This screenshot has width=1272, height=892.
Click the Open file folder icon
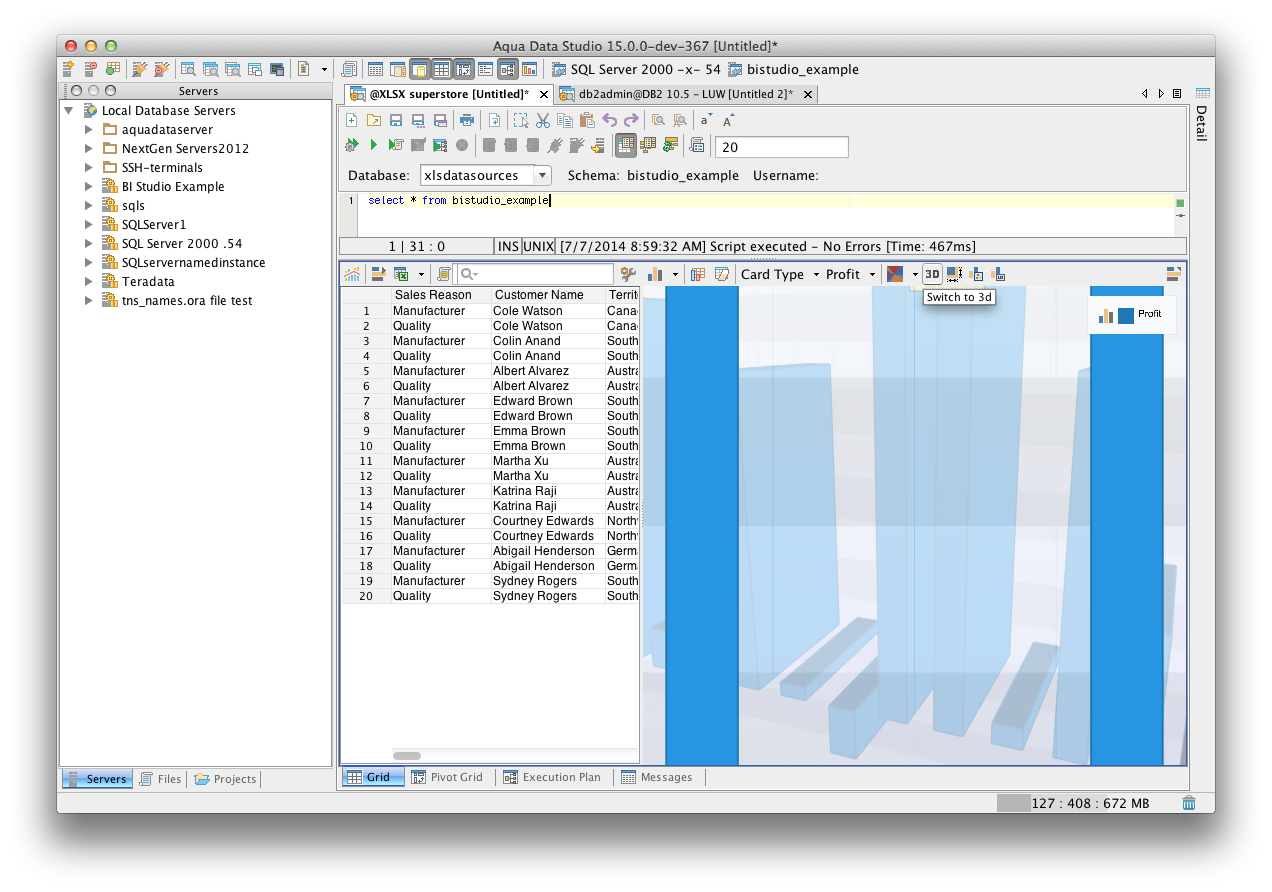pyautogui.click(x=373, y=120)
